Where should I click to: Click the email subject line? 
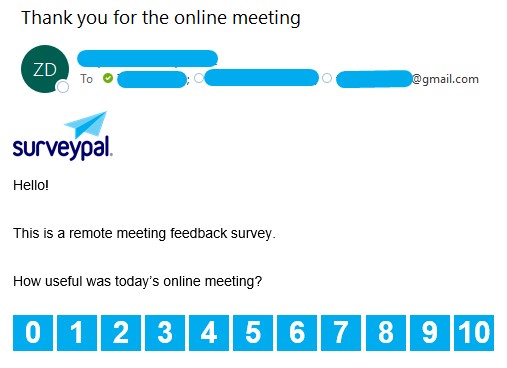[x=161, y=18]
